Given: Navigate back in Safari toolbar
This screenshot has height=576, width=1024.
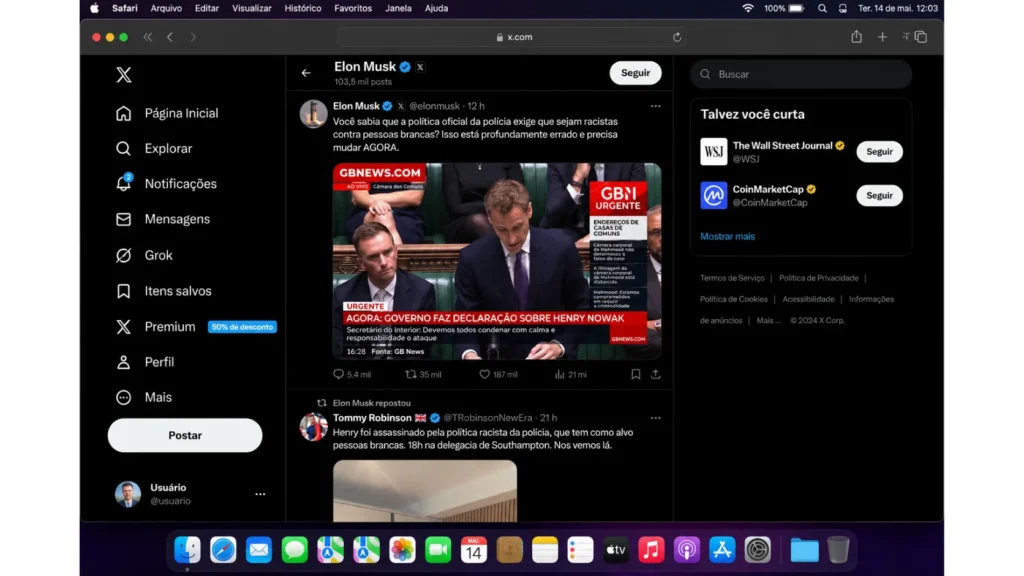Looking at the screenshot, I should [x=170, y=37].
